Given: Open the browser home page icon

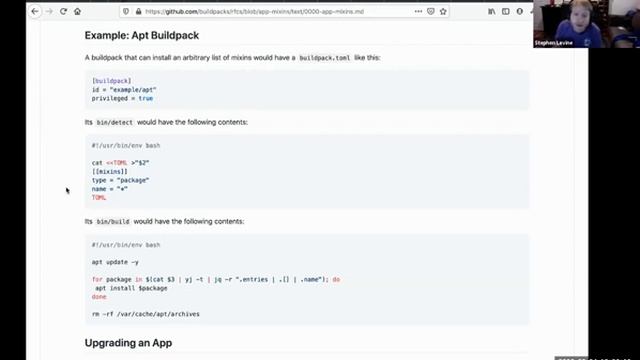Looking at the screenshot, I should (78, 11).
